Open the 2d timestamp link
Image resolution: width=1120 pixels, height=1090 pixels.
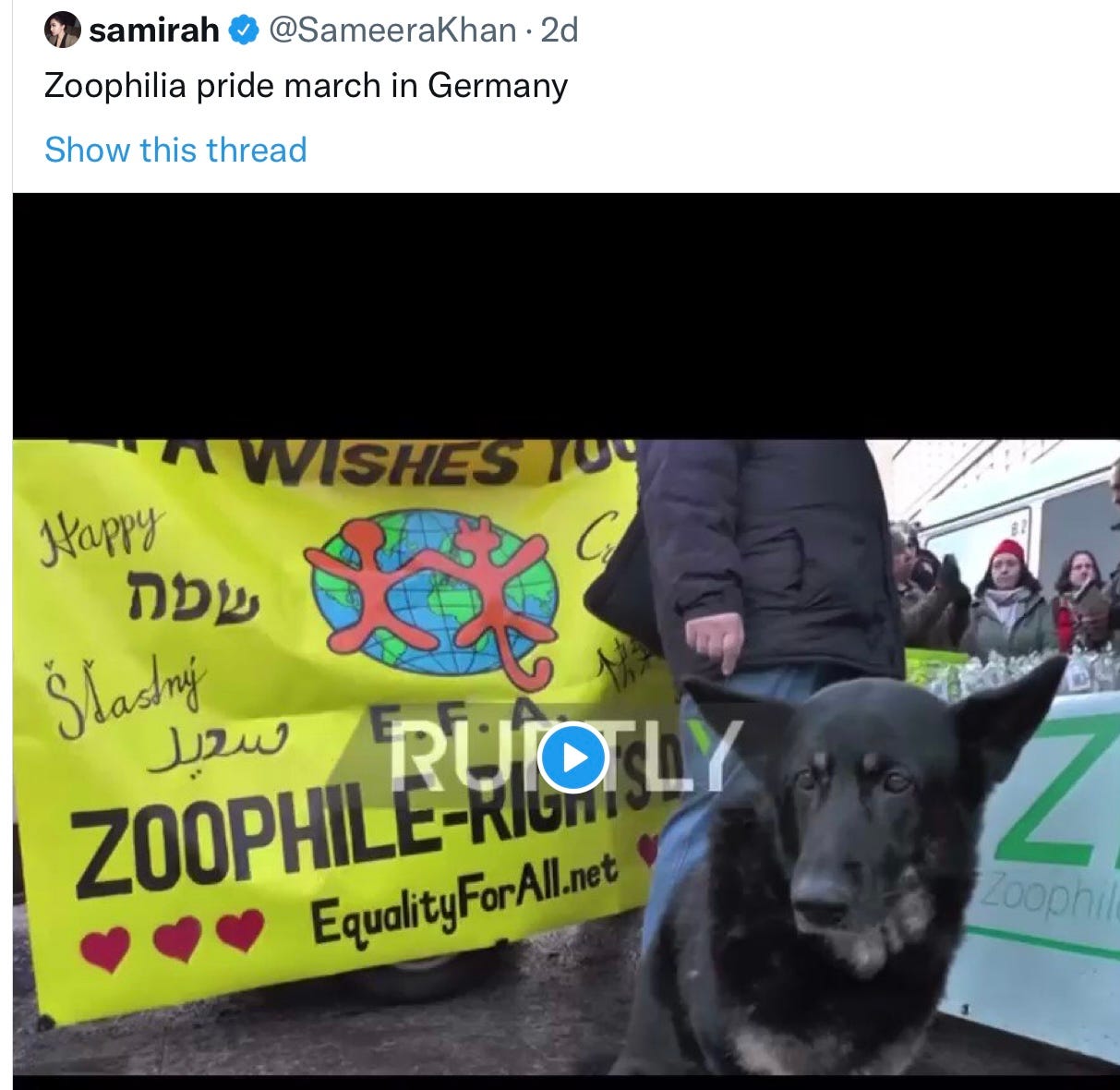(x=559, y=31)
